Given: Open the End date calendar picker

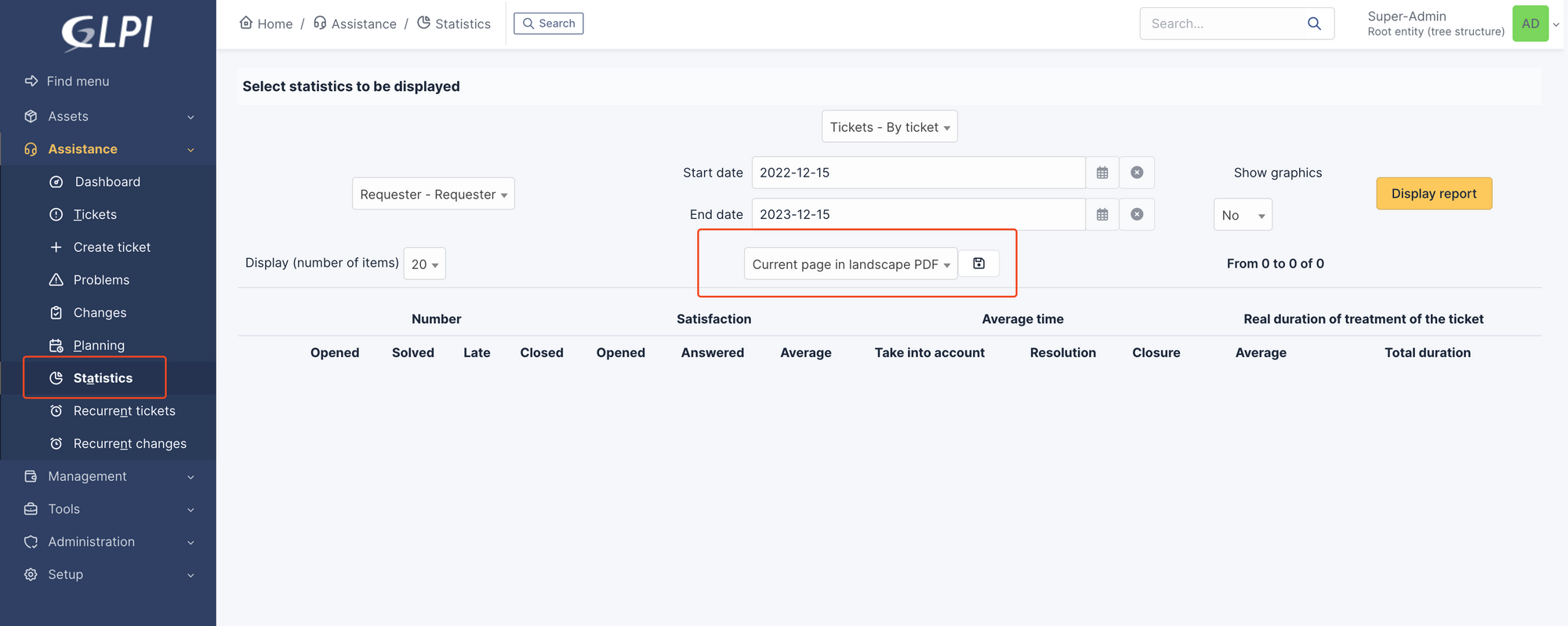Looking at the screenshot, I should (x=1102, y=214).
